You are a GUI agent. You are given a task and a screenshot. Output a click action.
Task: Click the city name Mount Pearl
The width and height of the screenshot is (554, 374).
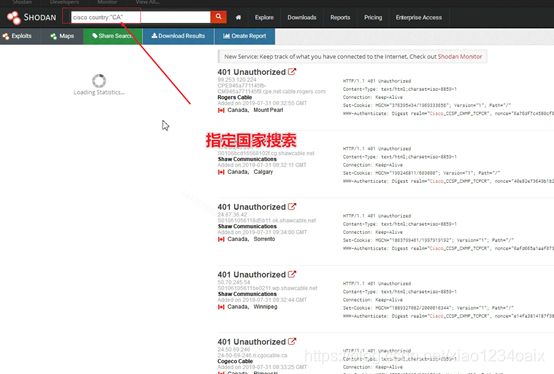(268, 110)
